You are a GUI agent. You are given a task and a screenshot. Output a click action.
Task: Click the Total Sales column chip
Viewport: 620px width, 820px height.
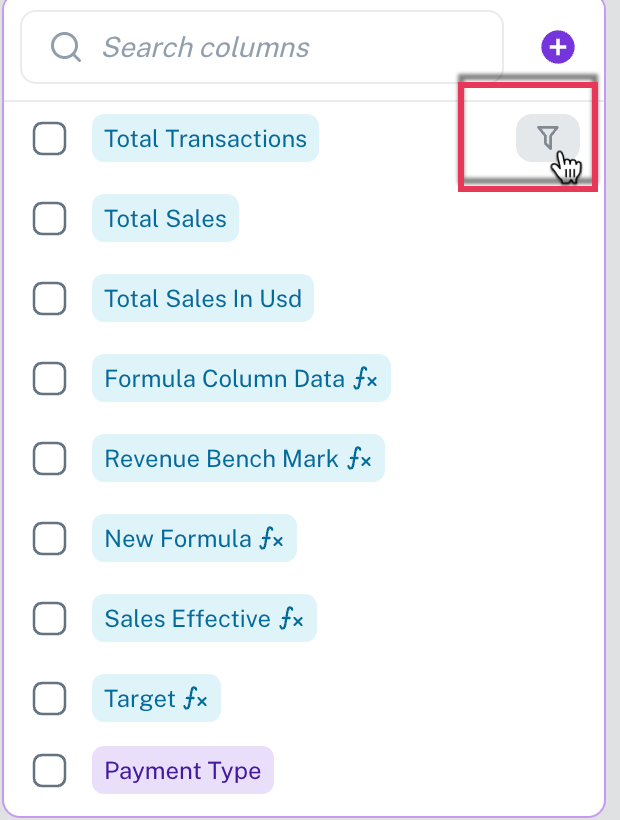pos(165,218)
